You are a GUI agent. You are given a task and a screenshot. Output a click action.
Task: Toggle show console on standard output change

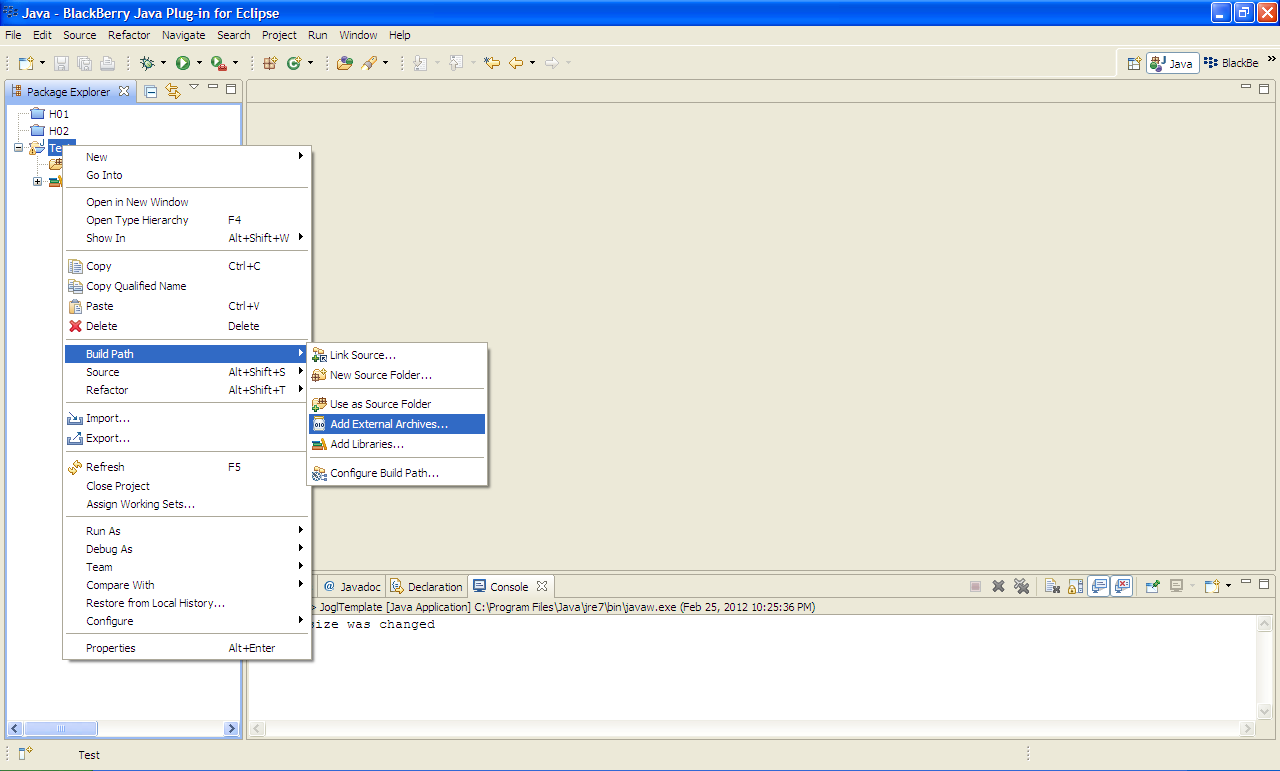click(x=1099, y=586)
